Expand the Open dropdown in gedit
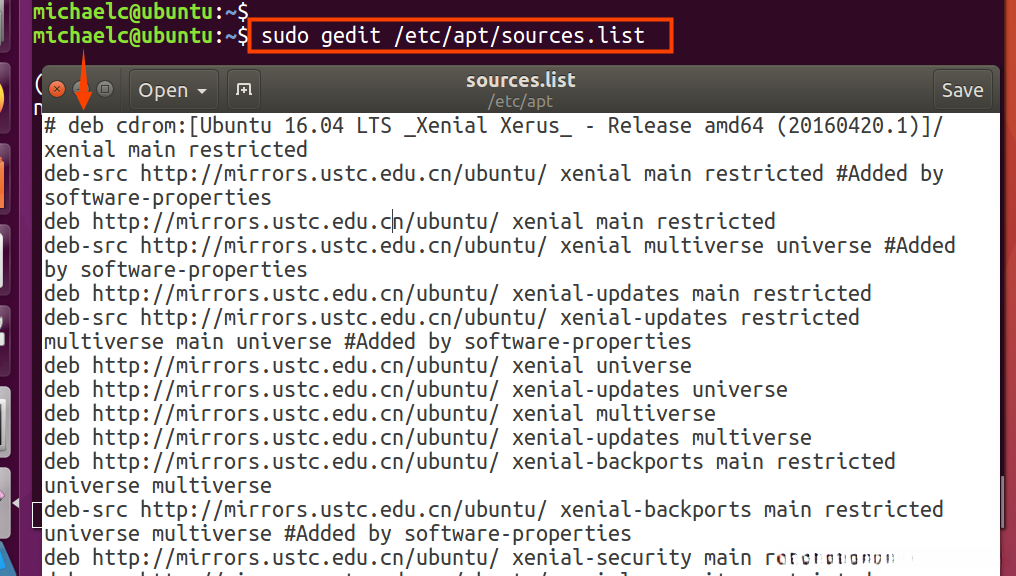 [x=173, y=90]
